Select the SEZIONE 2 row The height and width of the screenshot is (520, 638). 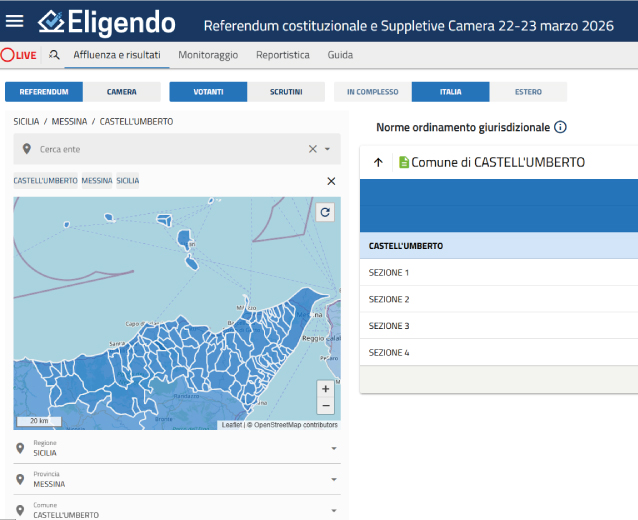click(389, 299)
